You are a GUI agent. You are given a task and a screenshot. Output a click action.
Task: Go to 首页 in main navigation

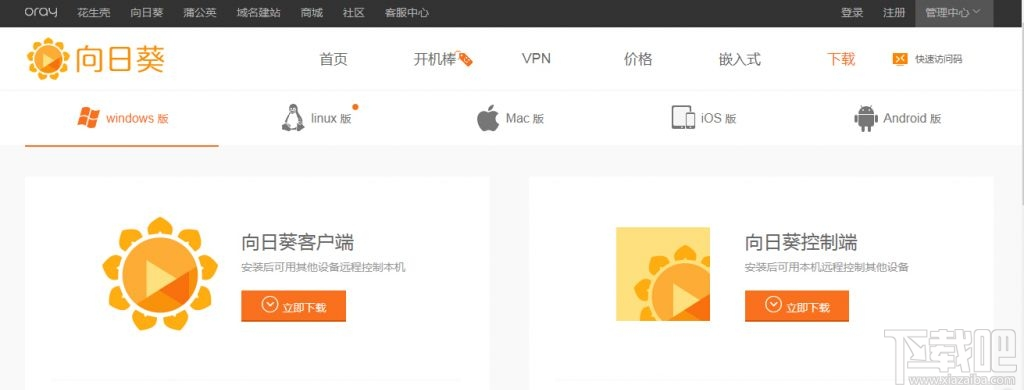(x=333, y=59)
